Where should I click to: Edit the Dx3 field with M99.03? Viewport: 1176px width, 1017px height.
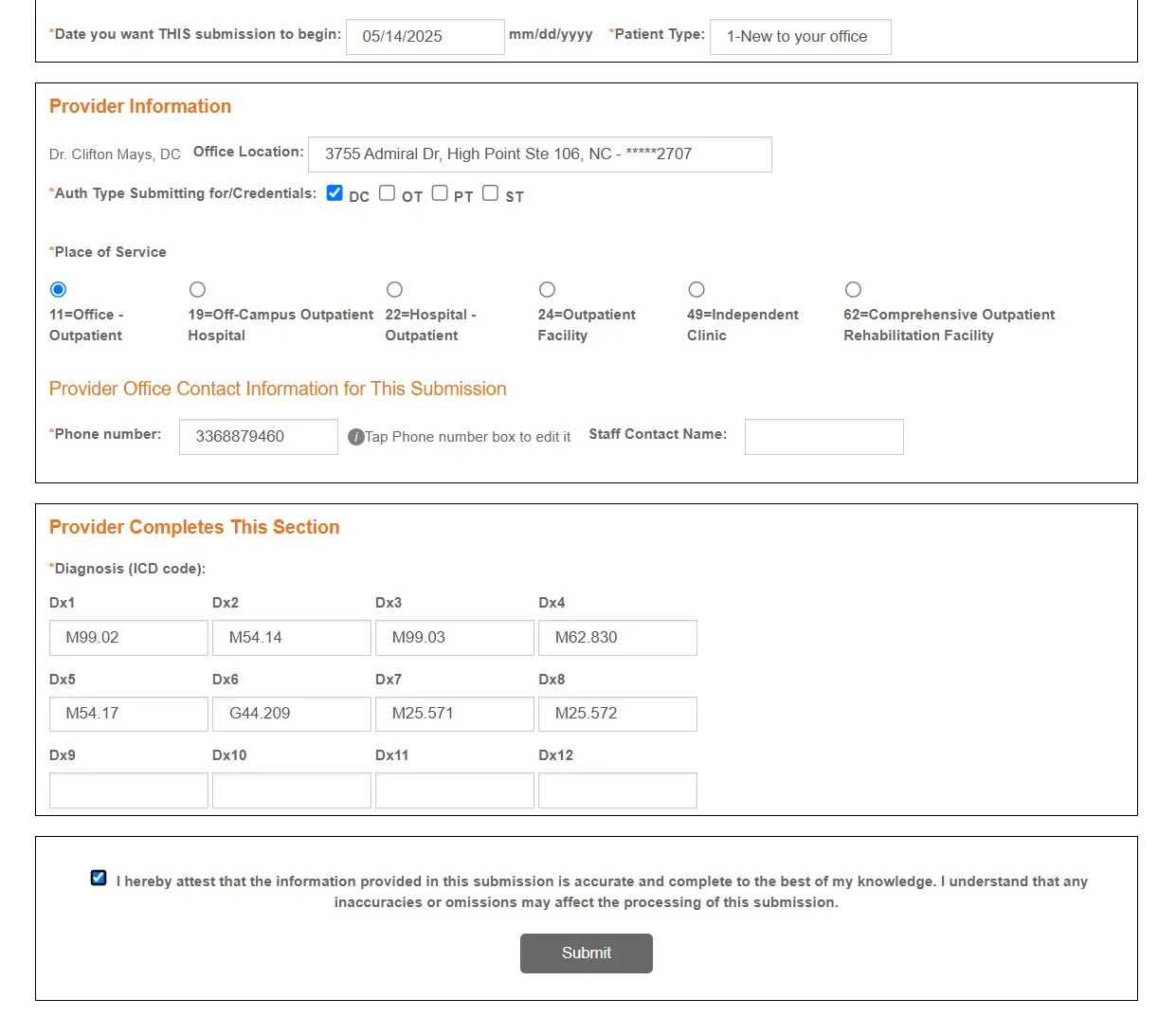(x=455, y=638)
